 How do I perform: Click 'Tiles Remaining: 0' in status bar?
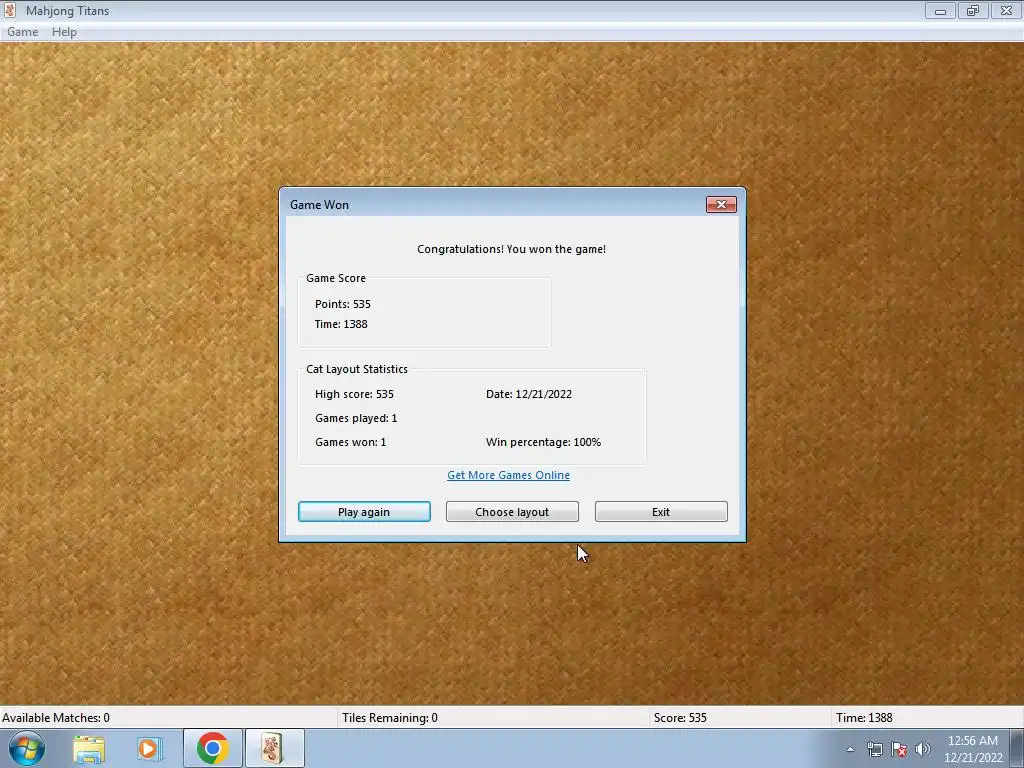click(x=390, y=718)
